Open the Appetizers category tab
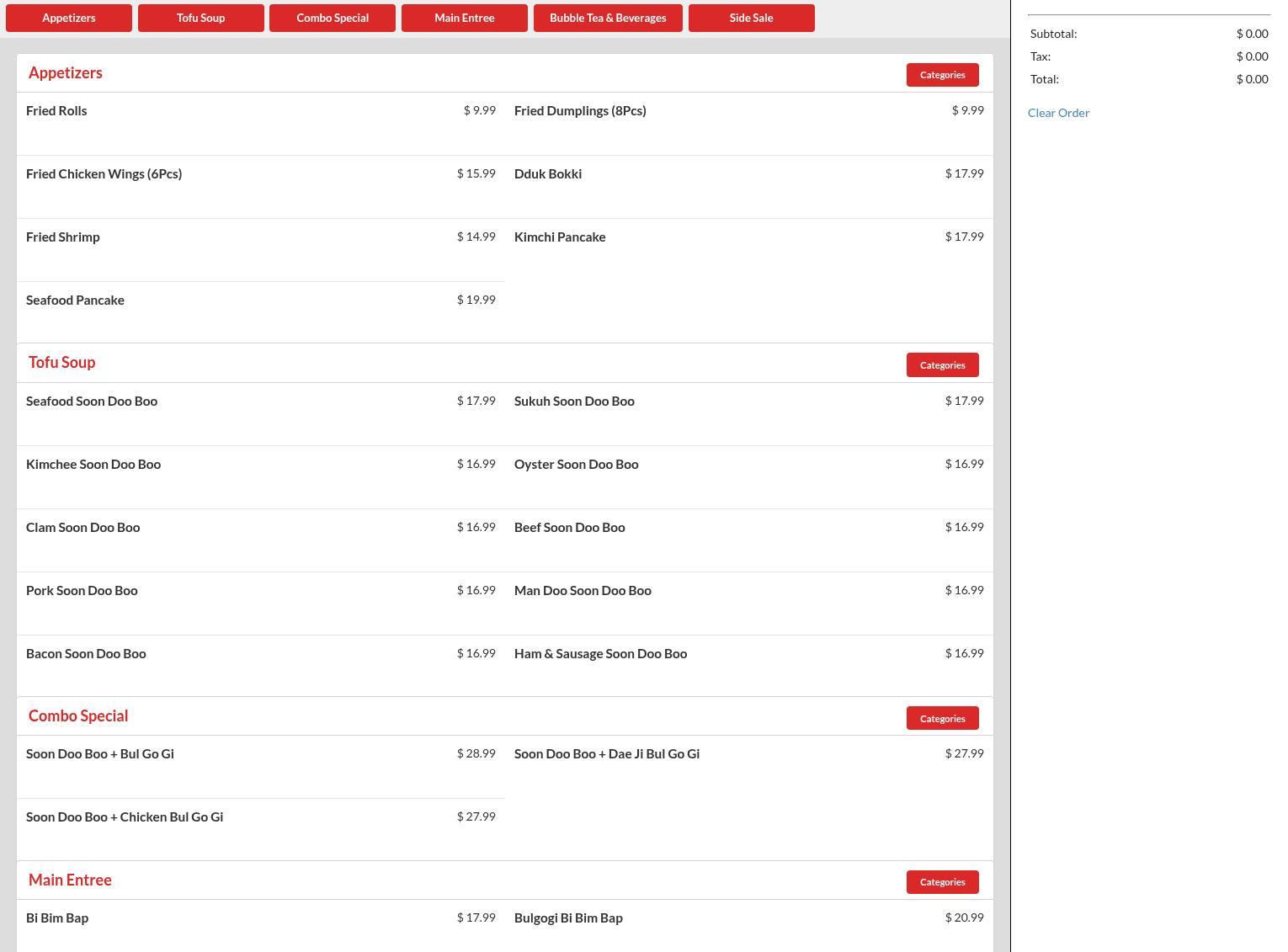The image size is (1288, 952). pos(69,18)
